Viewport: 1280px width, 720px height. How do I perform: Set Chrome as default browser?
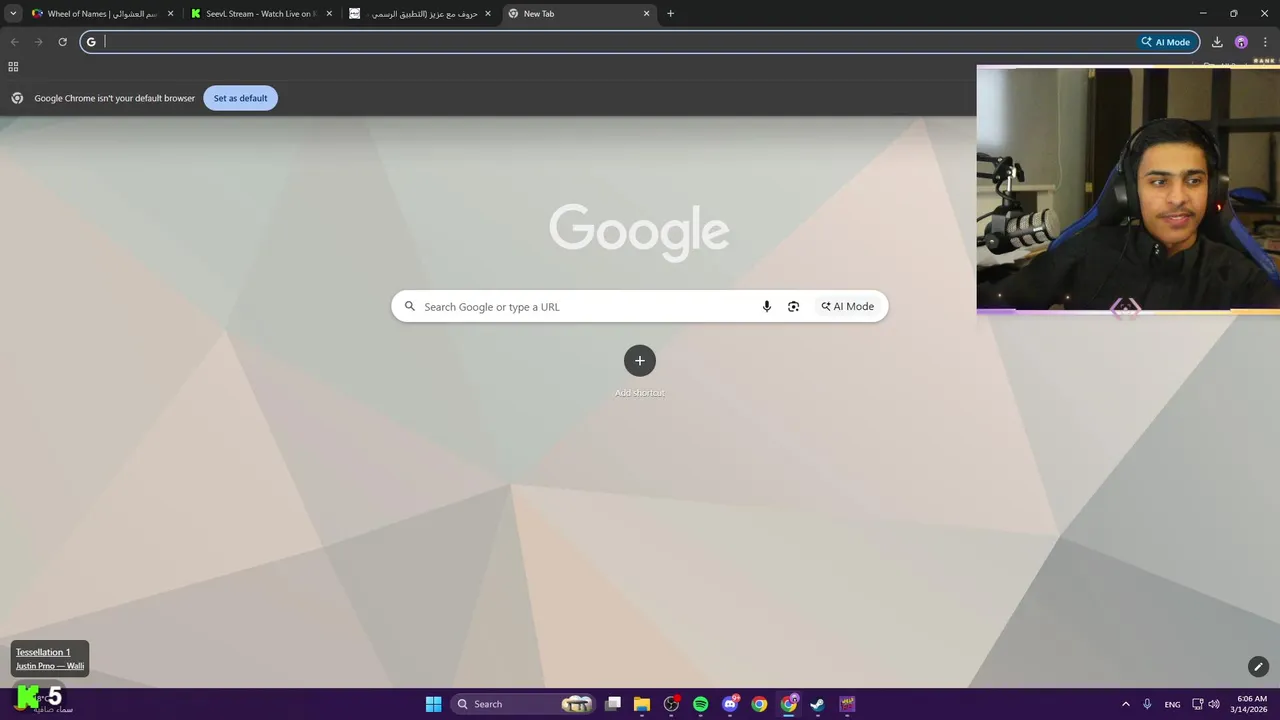[240, 98]
